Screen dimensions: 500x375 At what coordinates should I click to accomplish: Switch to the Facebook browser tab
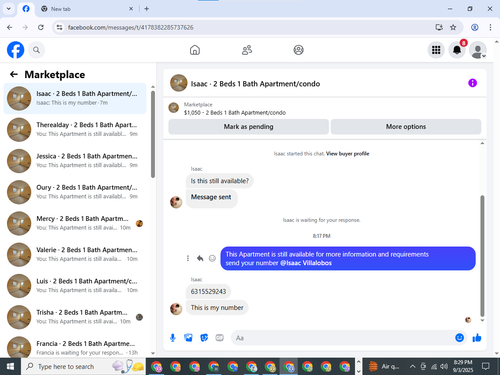tap(26, 9)
